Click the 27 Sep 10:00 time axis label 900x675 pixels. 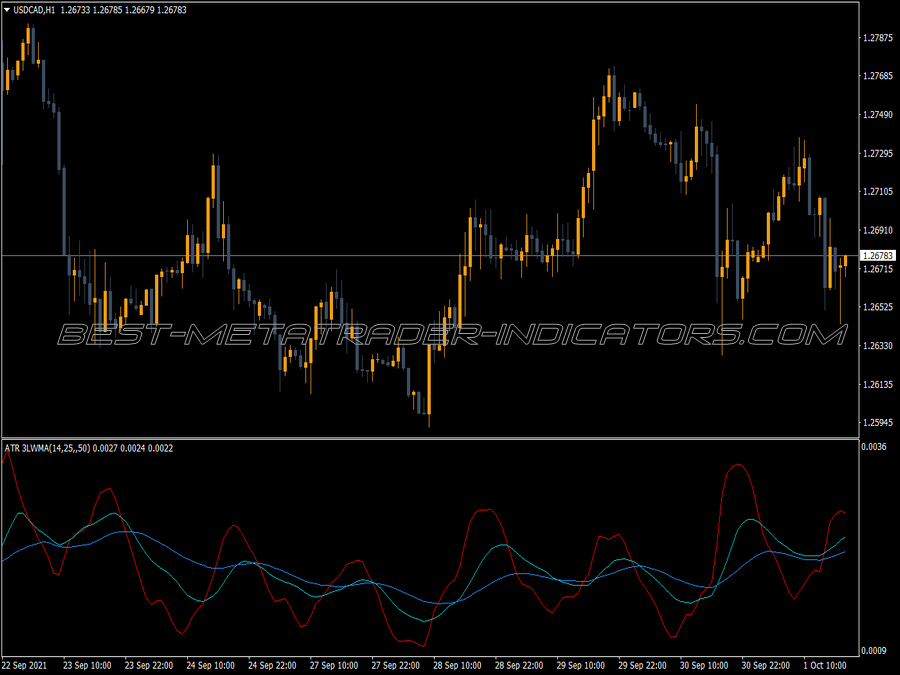333,665
